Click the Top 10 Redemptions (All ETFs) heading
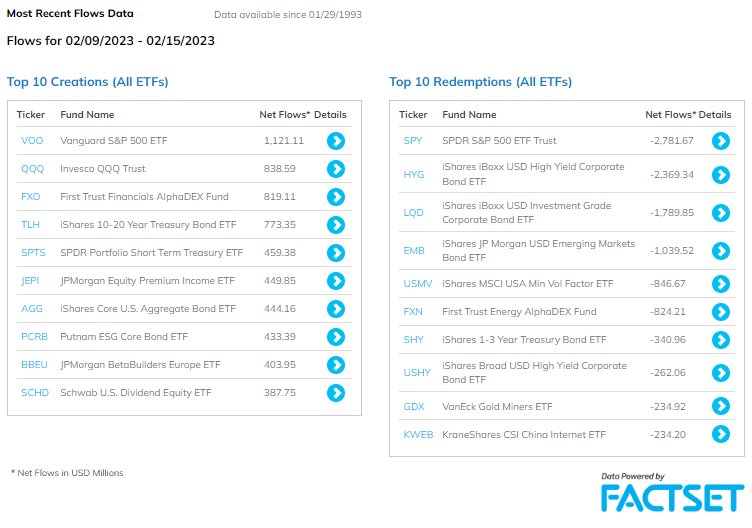 [x=481, y=82]
